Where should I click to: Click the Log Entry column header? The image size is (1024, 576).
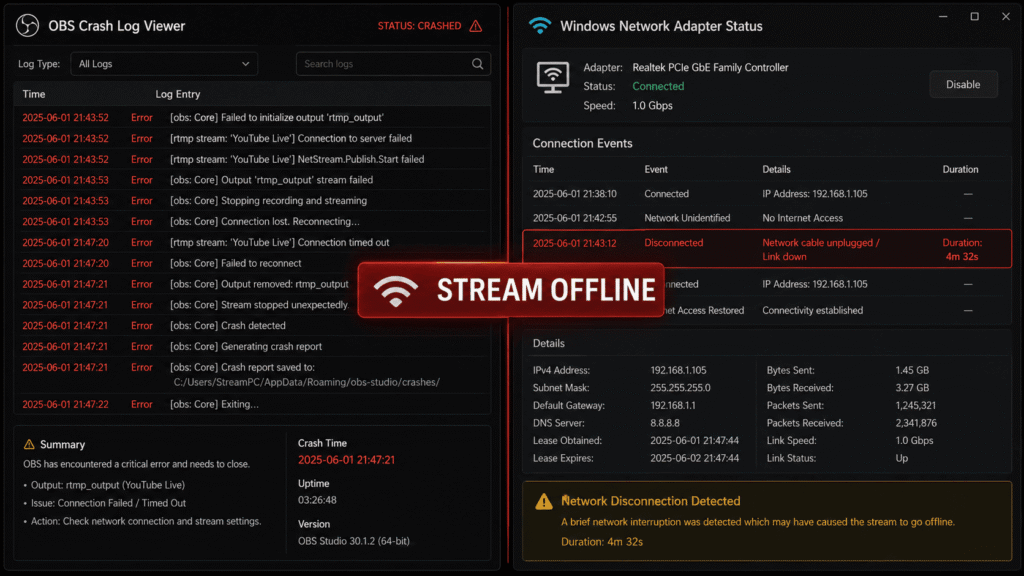(x=178, y=94)
